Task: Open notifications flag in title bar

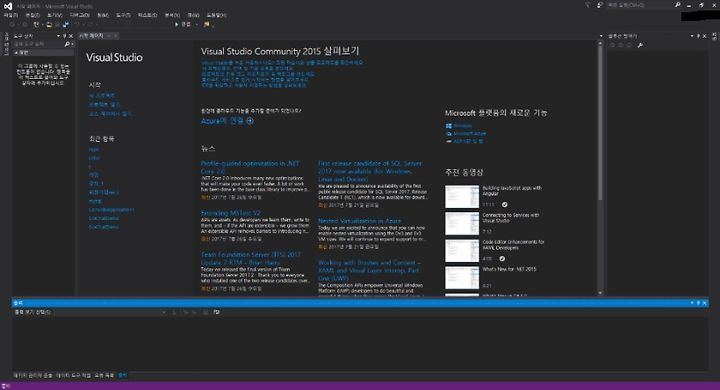Action: click(x=588, y=5)
